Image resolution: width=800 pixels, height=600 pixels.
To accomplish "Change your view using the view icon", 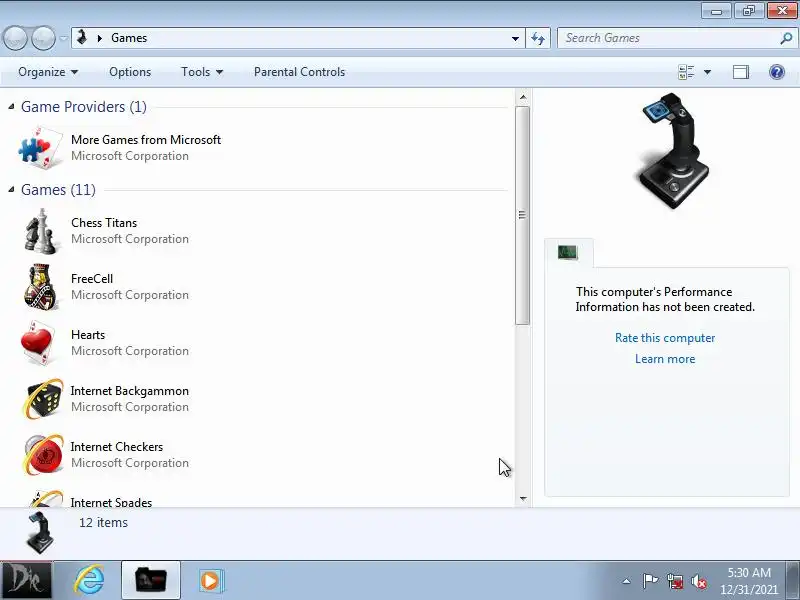I will 686,72.
